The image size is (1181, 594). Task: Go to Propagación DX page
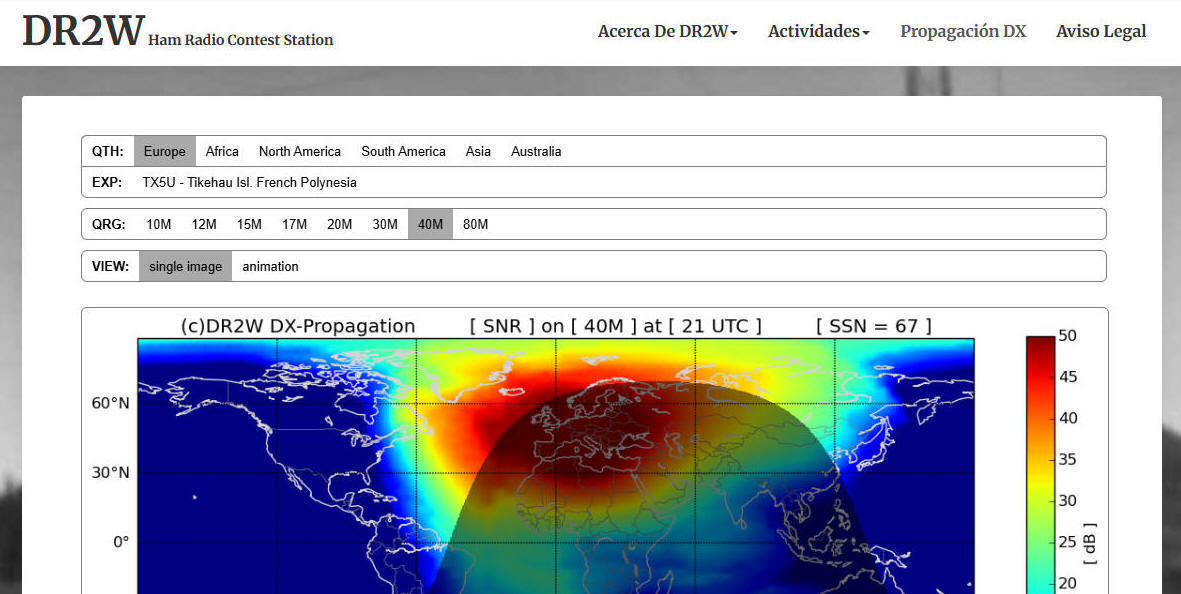962,32
